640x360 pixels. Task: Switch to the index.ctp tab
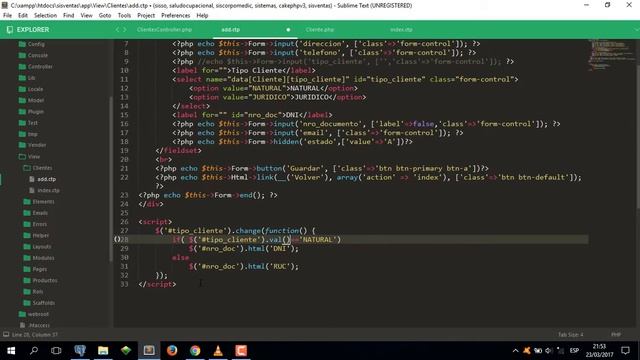click(x=401, y=30)
